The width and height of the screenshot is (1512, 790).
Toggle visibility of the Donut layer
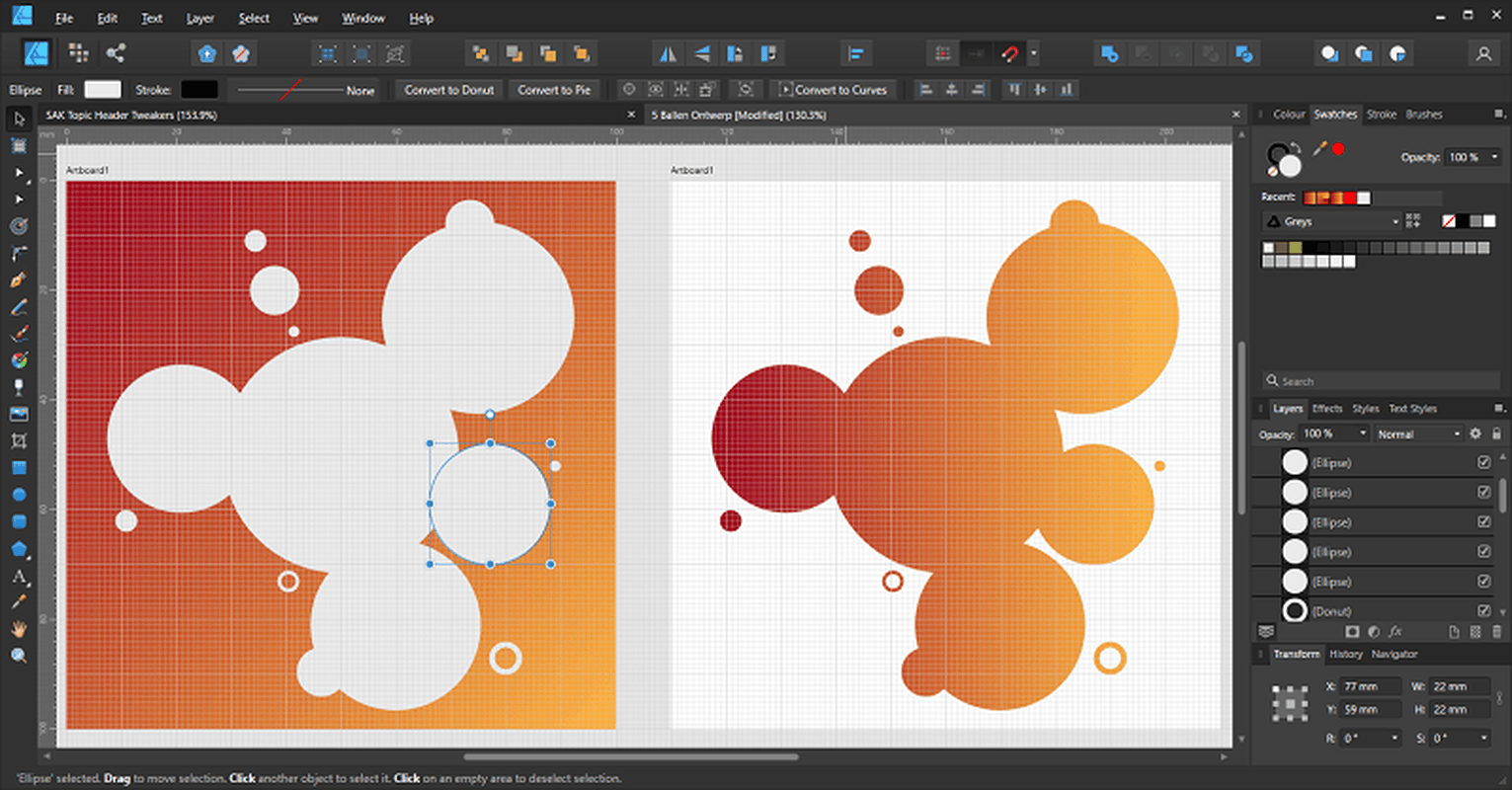click(x=1483, y=610)
